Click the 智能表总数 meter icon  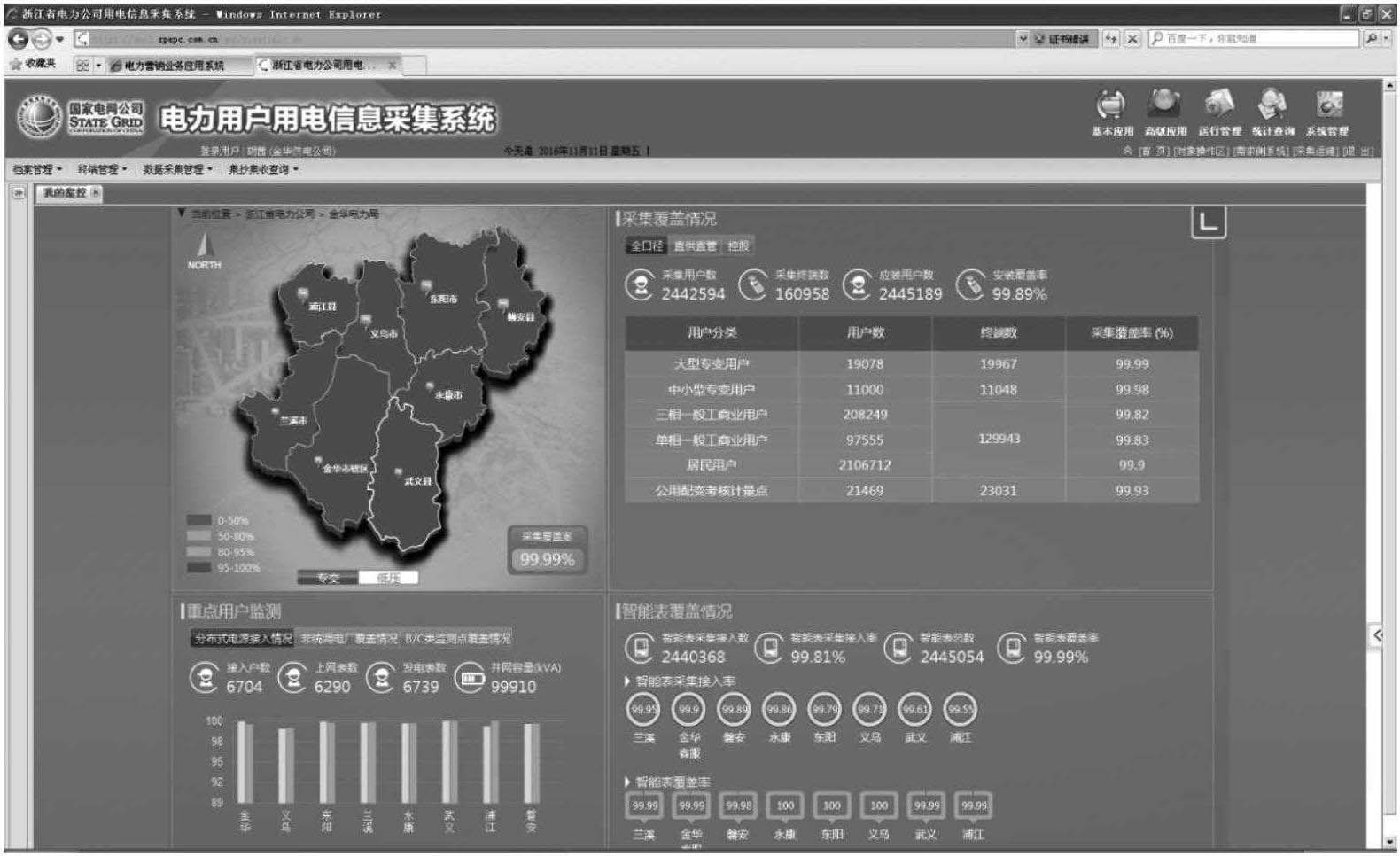coord(898,649)
